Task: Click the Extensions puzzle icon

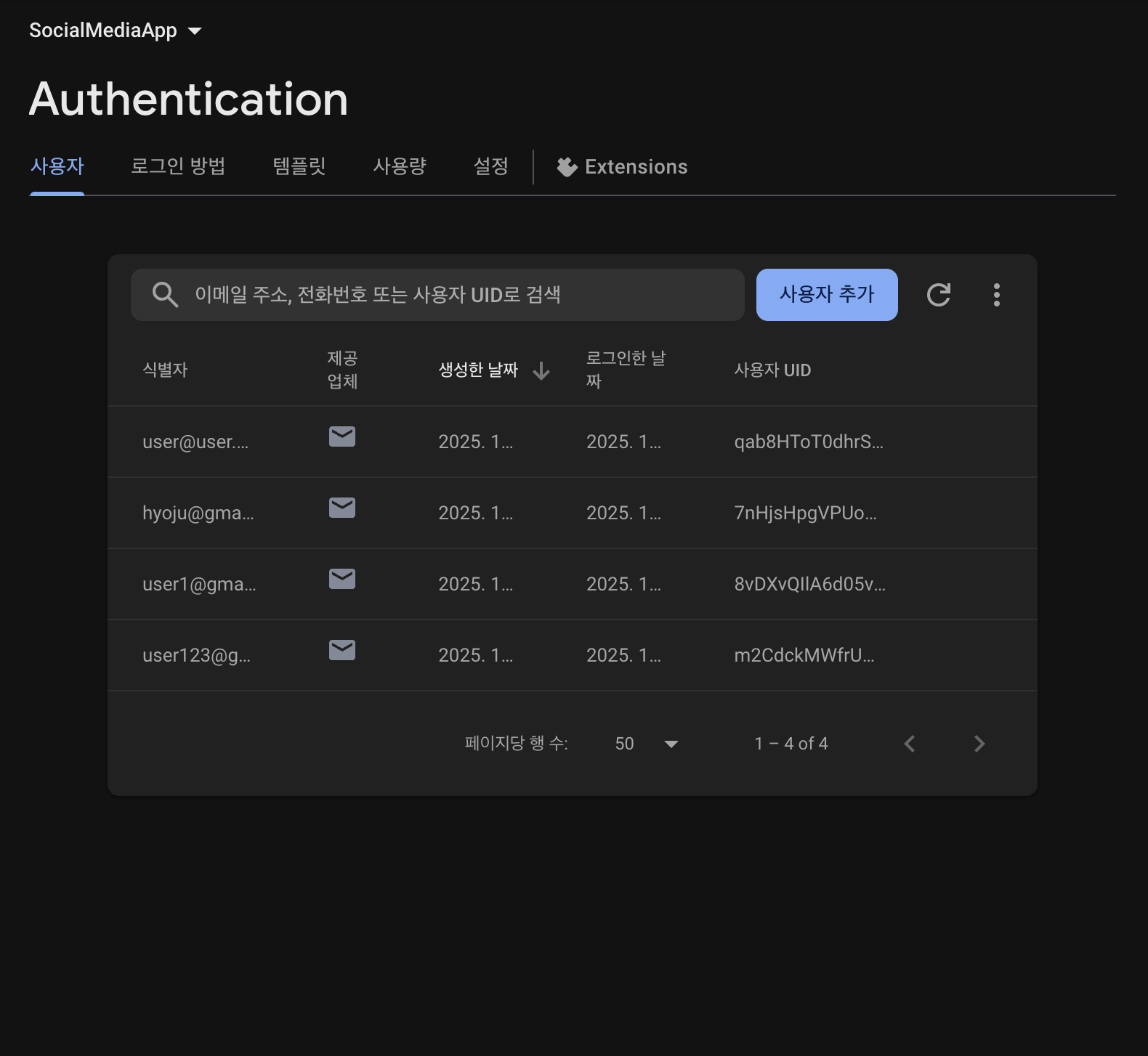Action: click(x=567, y=167)
